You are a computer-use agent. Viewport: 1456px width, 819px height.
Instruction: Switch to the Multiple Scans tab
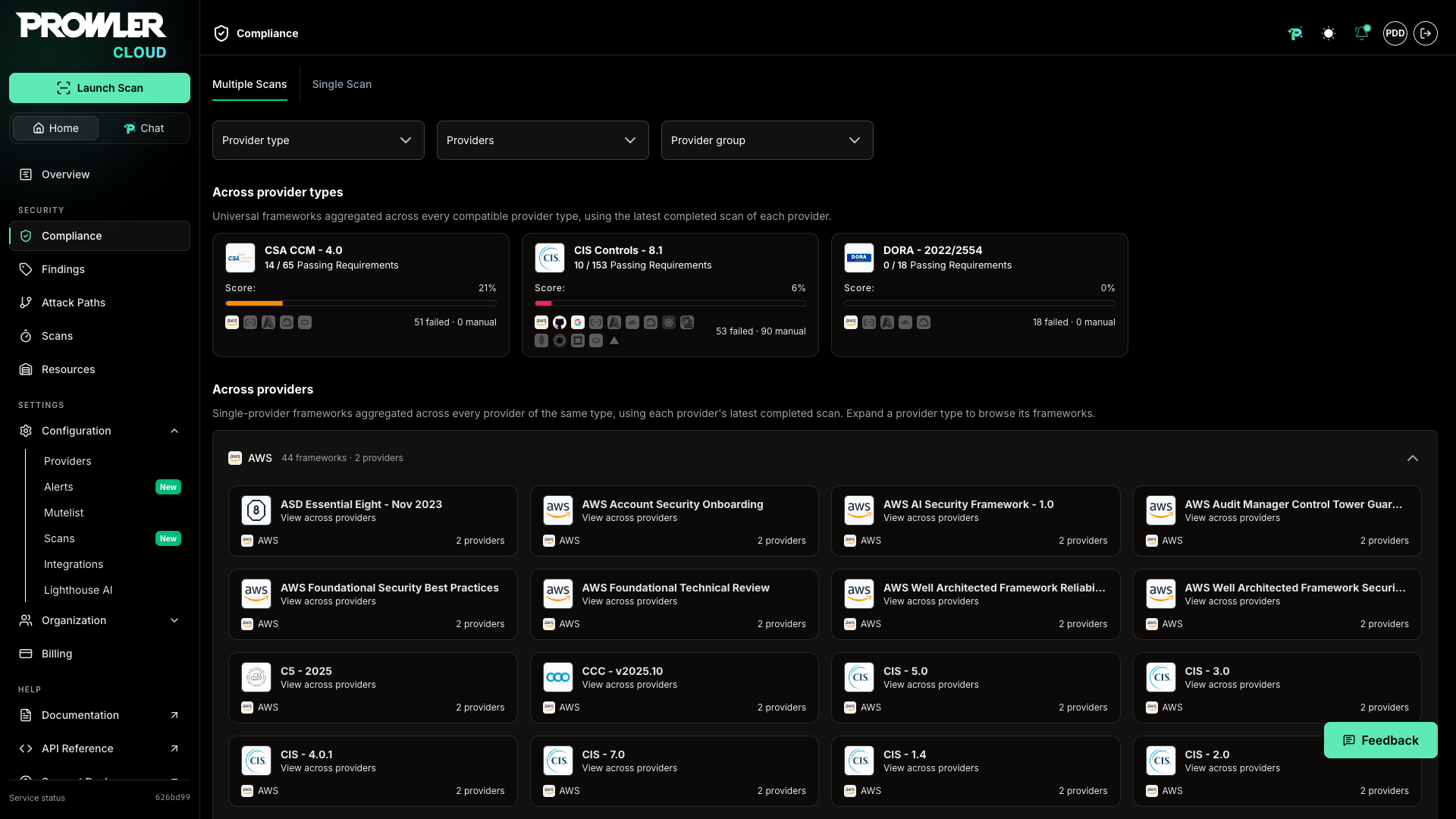[249, 84]
